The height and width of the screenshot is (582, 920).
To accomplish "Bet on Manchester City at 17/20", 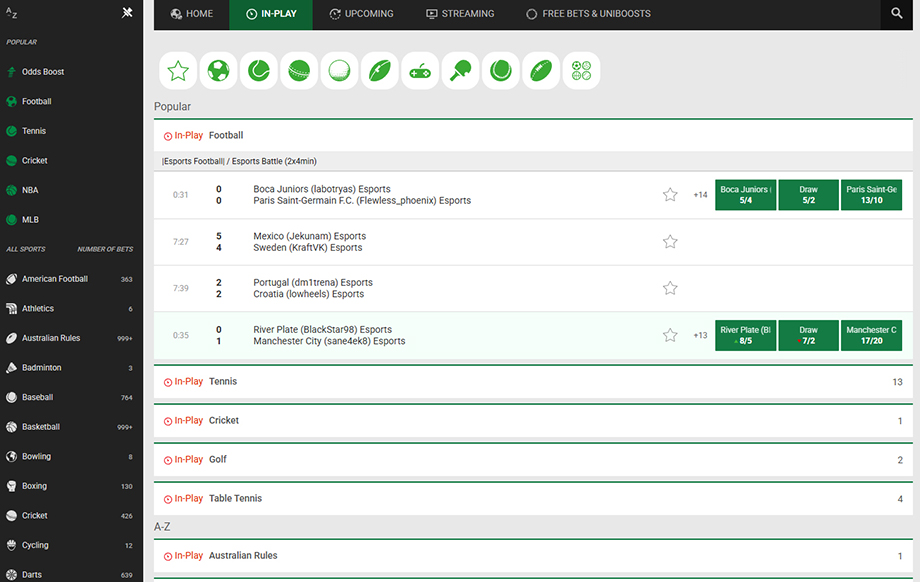I will coord(871,336).
